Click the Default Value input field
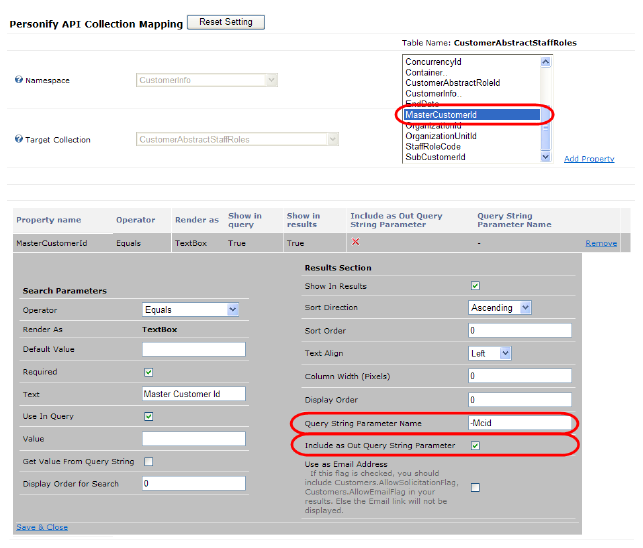Image resolution: width=643 pixels, height=548 pixels. click(194, 350)
